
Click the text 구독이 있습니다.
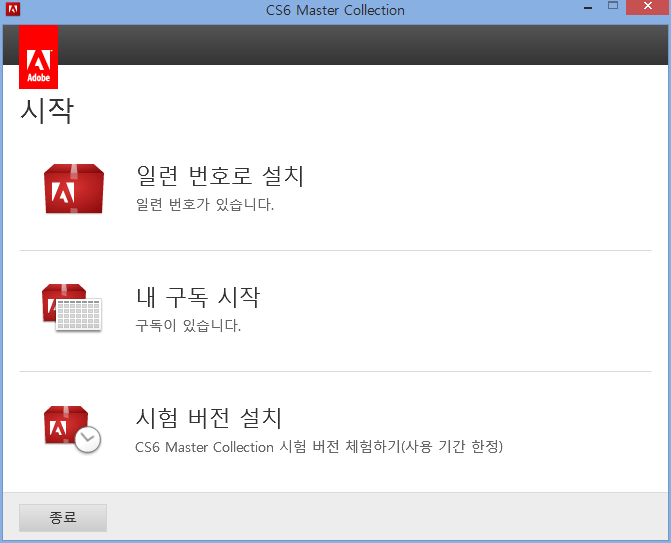point(188,326)
